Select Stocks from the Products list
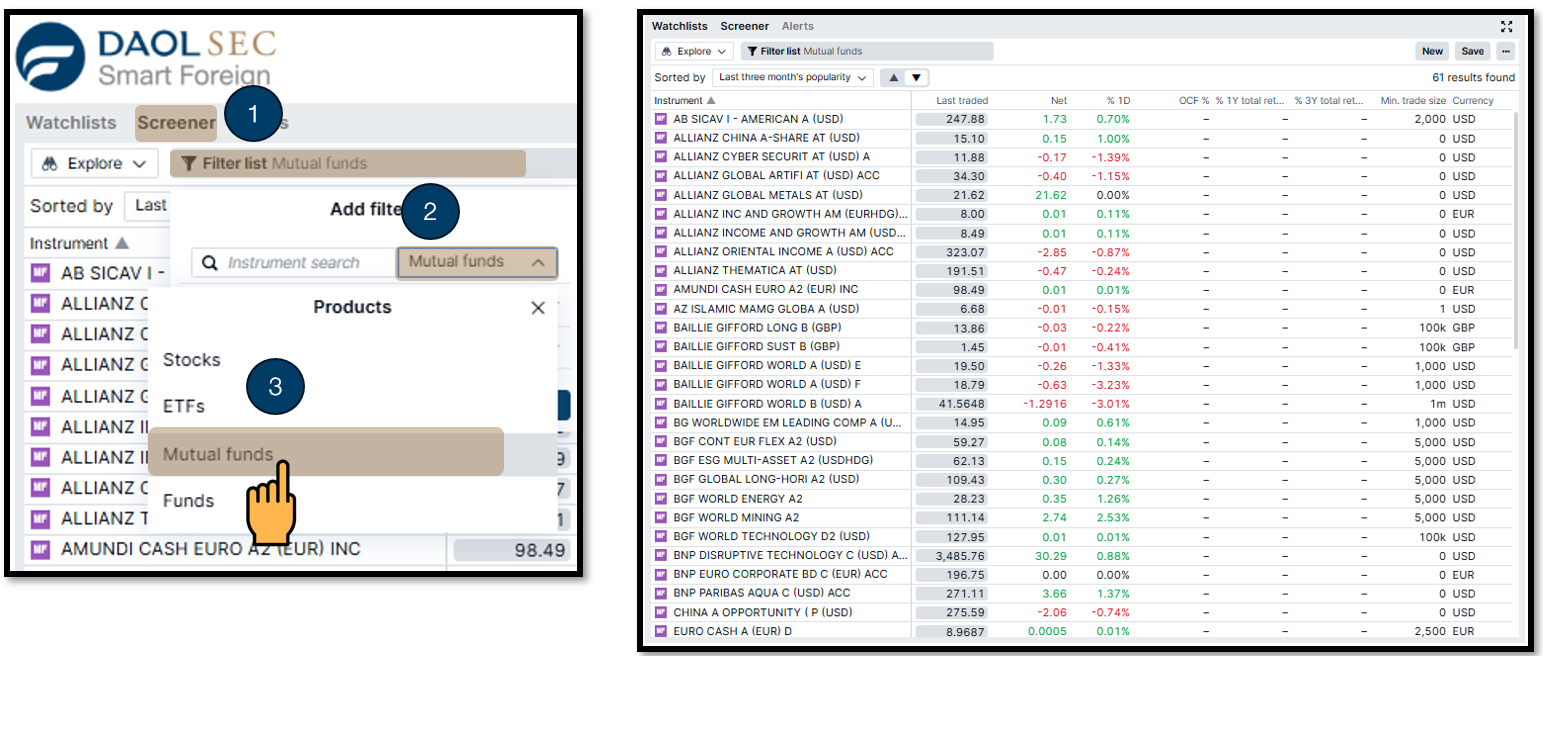Image resolution: width=1543 pixels, height=738 pixels. pyautogui.click(x=192, y=360)
